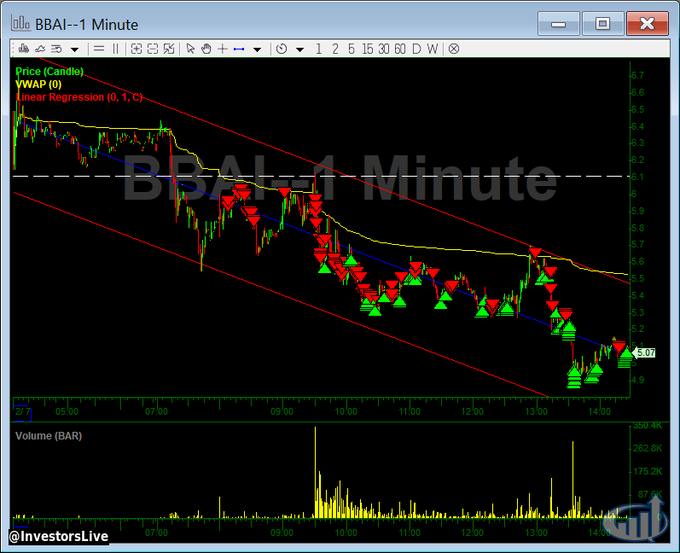This screenshot has height=553, width=680.
Task: Maximize the BBAI chart window
Action: pyautogui.click(x=602, y=23)
